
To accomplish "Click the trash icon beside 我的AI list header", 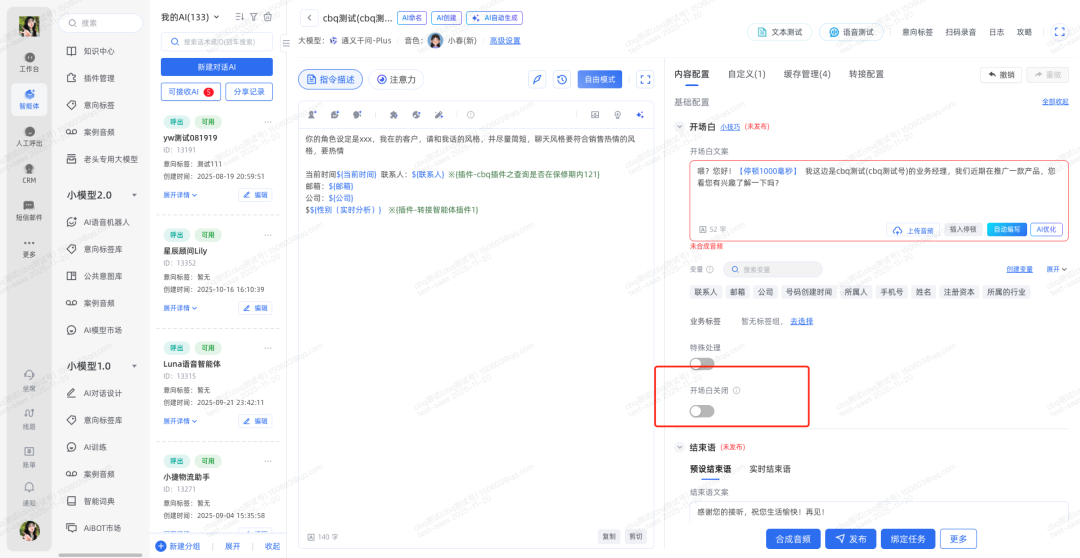I will pos(268,17).
